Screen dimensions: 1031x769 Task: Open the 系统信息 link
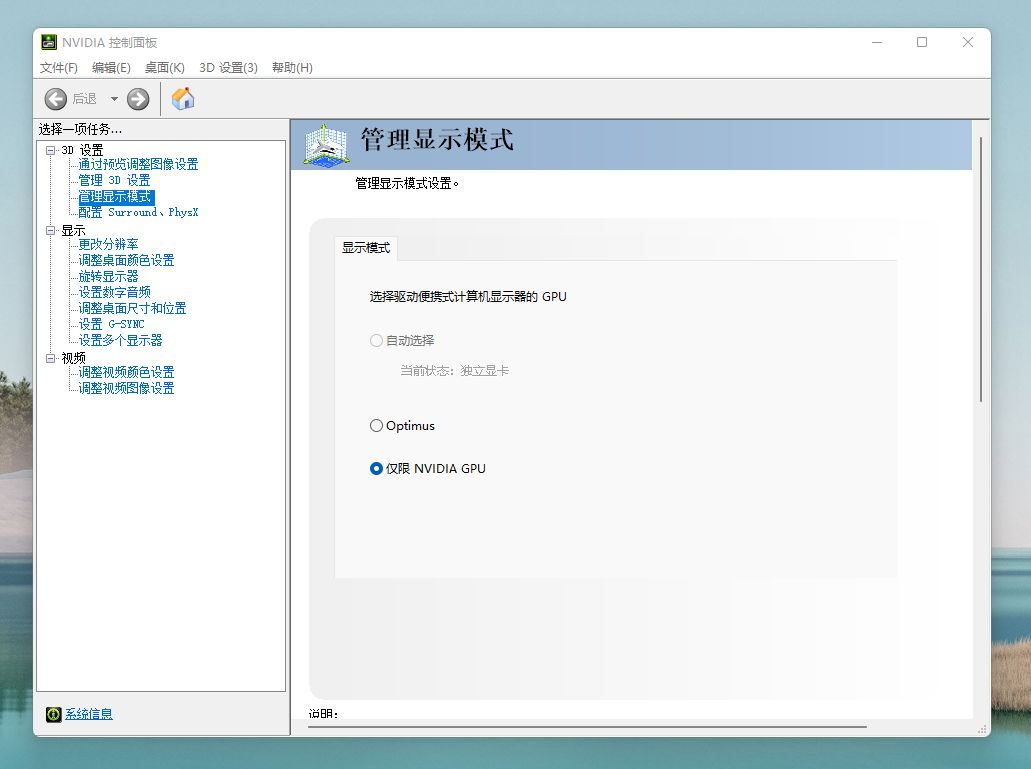tap(88, 713)
